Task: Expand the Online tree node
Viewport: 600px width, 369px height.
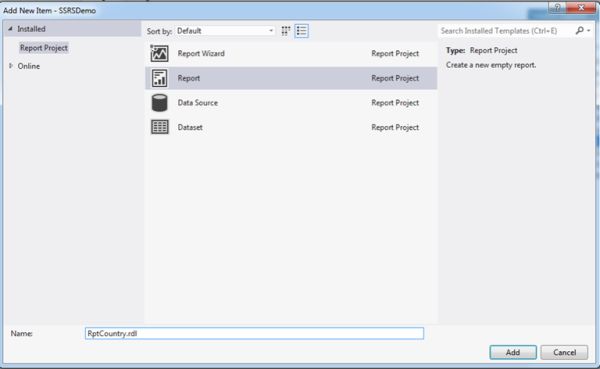Action: 11,66
